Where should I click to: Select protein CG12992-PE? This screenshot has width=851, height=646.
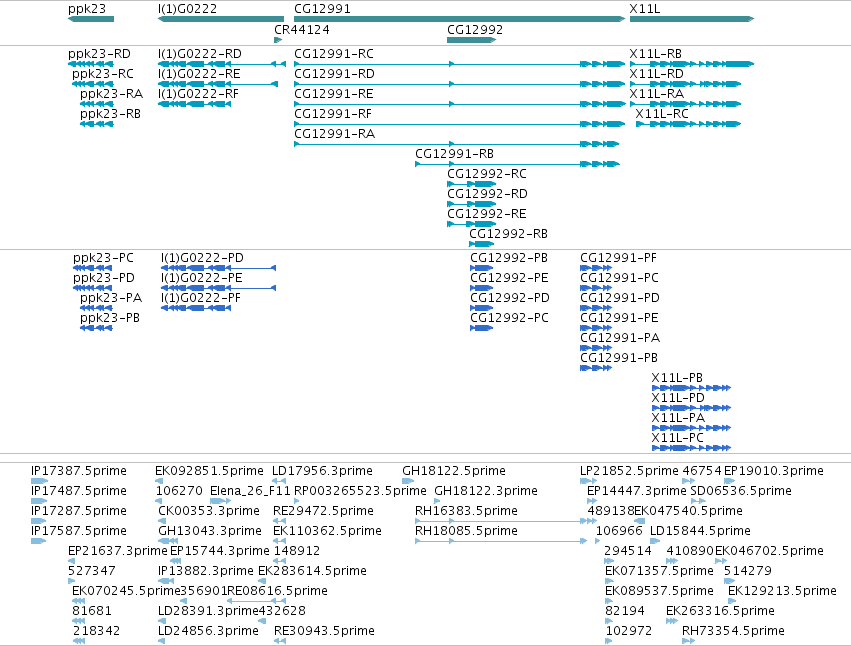[x=510, y=278]
